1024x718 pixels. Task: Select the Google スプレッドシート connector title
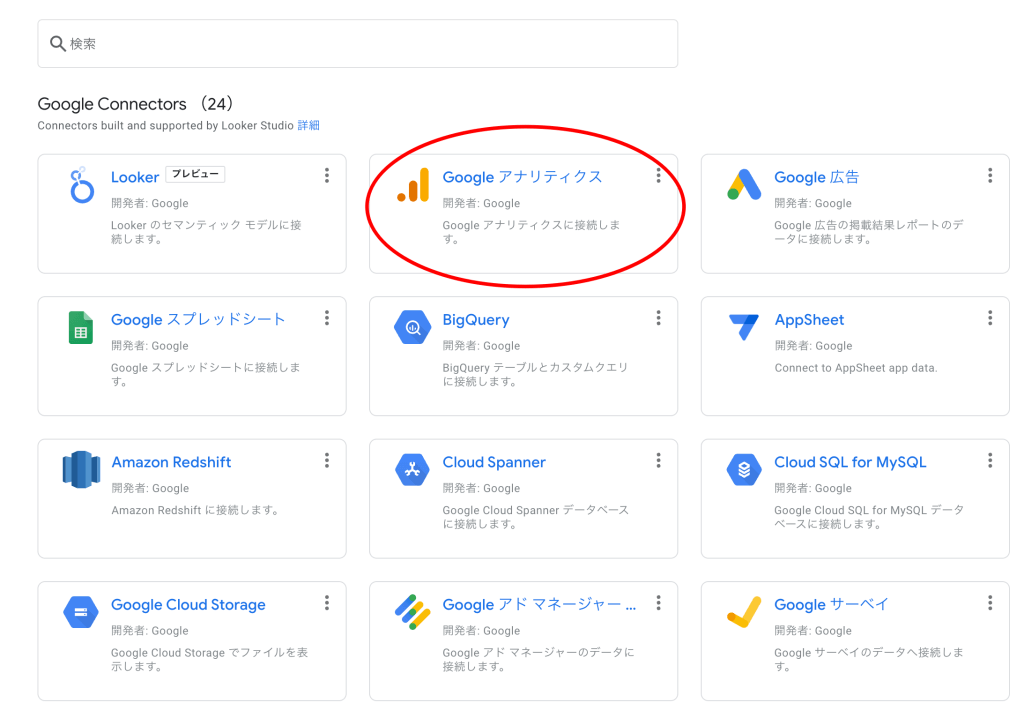point(199,319)
